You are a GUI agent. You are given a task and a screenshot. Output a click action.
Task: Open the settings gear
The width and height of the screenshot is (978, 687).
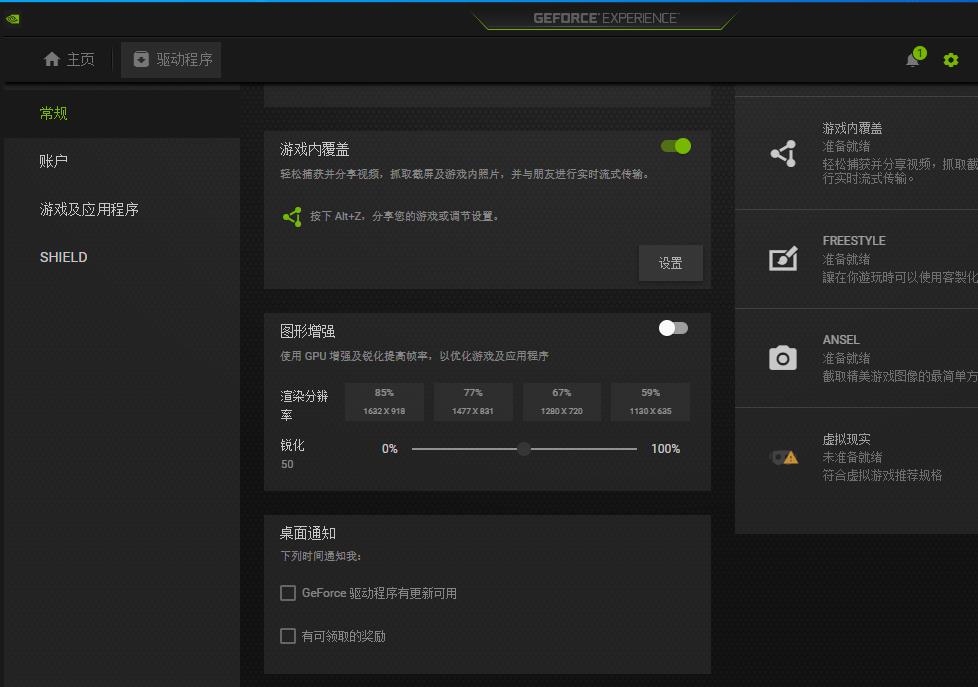point(950,59)
